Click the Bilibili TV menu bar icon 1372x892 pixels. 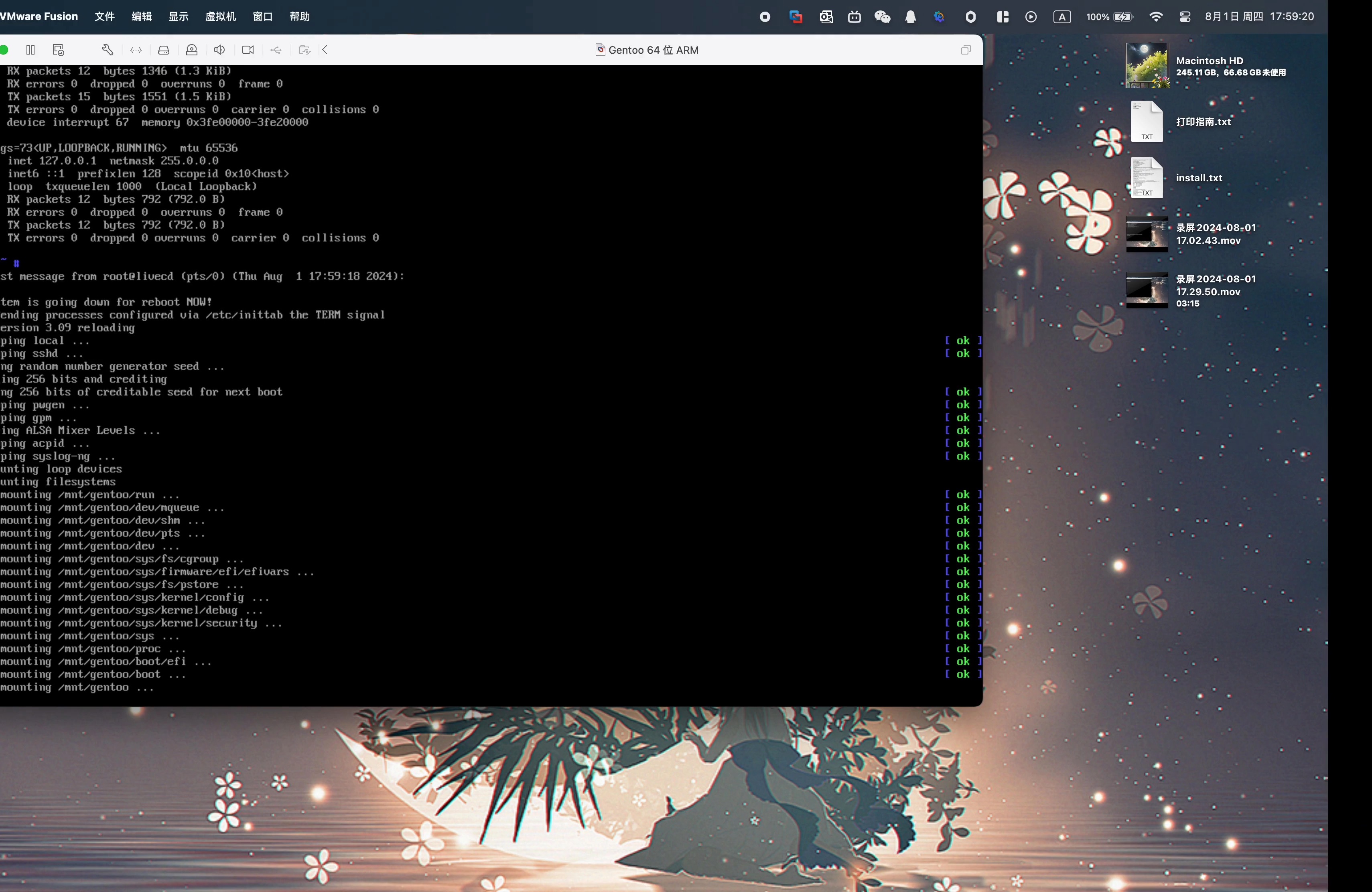coord(854,17)
